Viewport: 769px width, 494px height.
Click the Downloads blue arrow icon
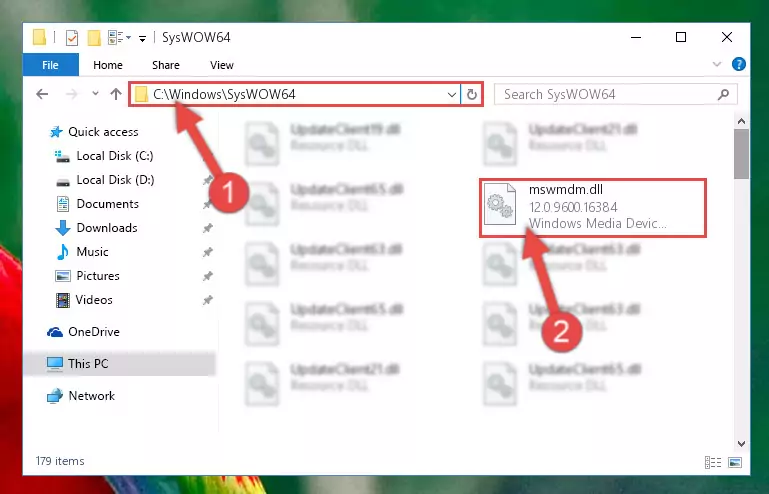pyautogui.click(x=63, y=228)
